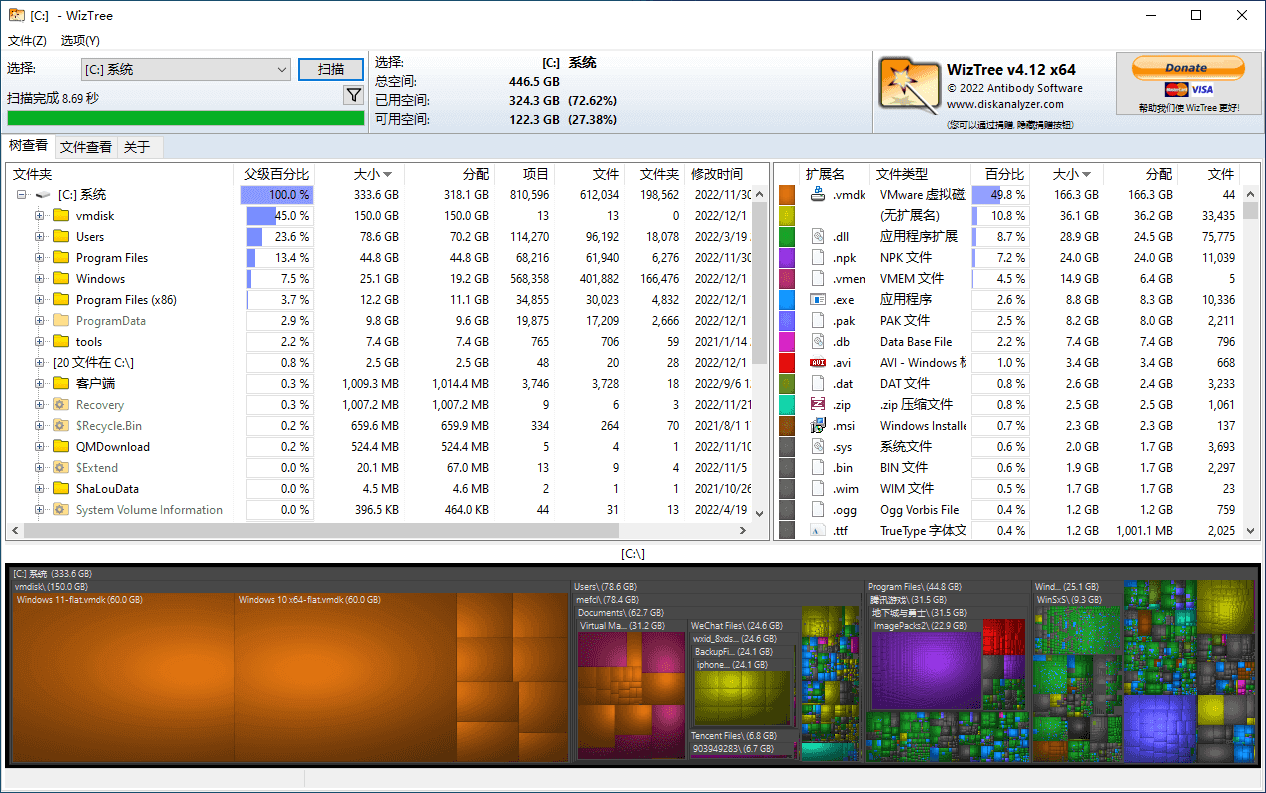This screenshot has width=1266, height=793.
Task: Click the WizTree wizard logo icon
Action: [908, 83]
